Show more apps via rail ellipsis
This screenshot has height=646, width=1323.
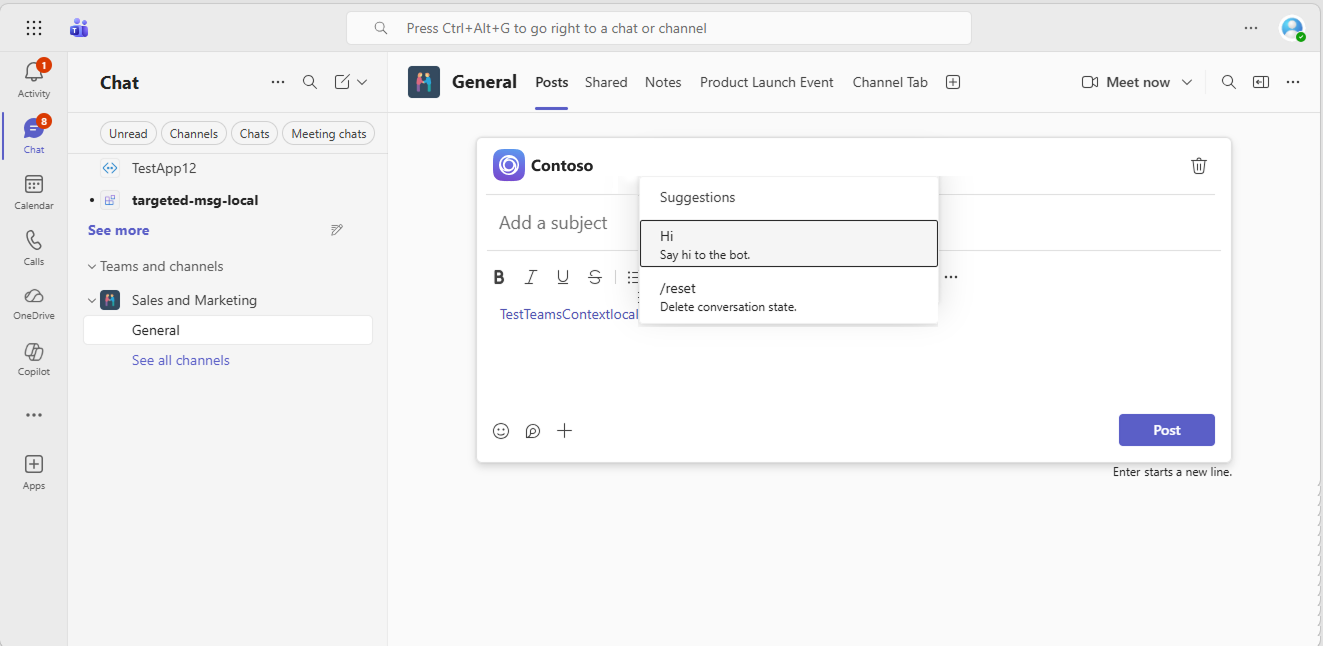(34, 415)
